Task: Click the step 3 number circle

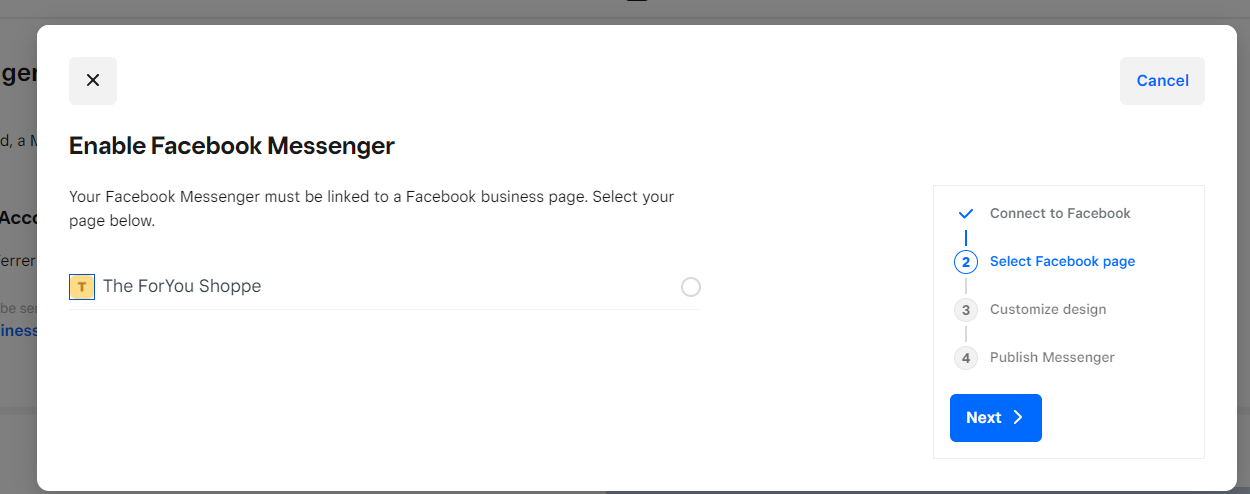Action: 965,310
